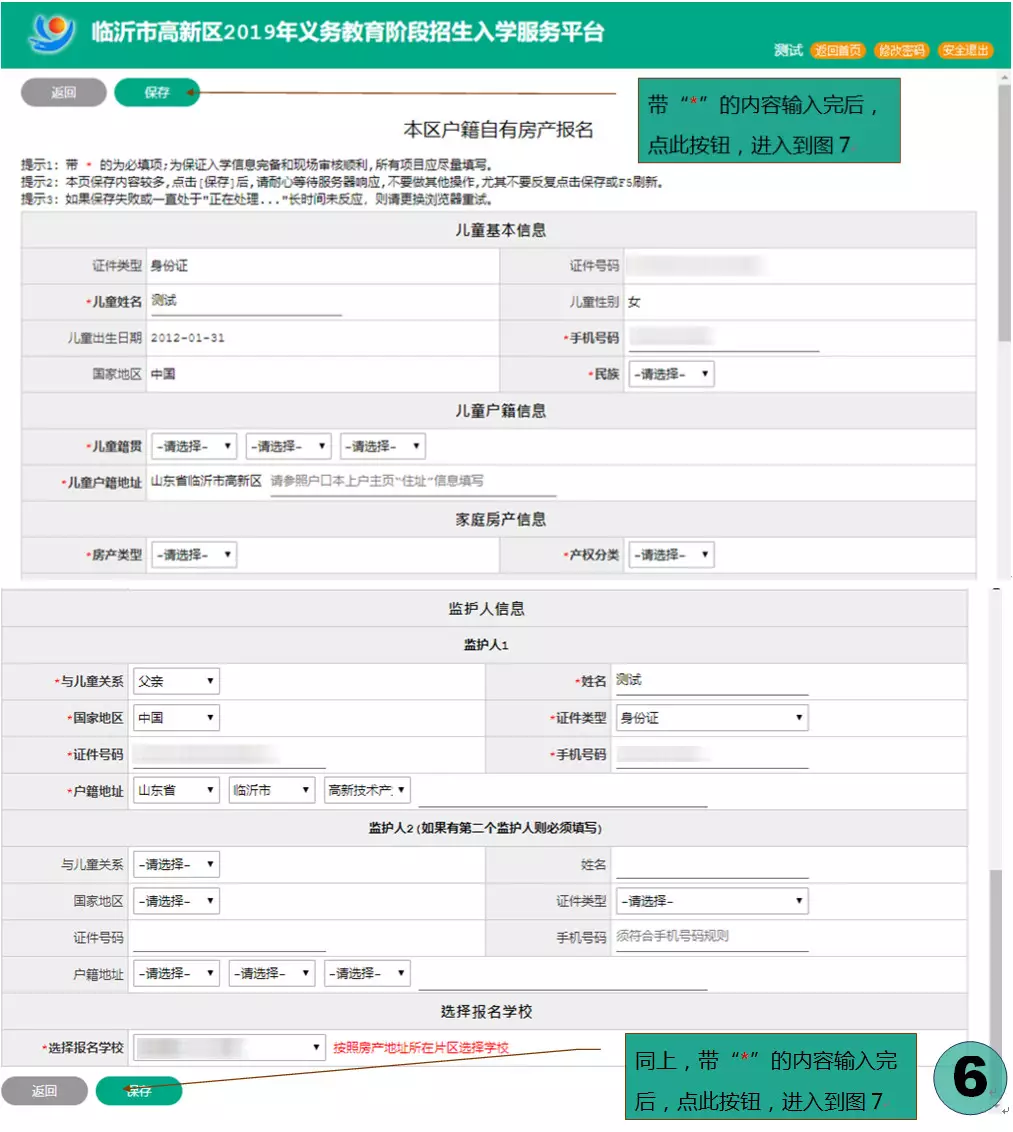Open guardian 1 国家地区 dropdown showing 中国
This screenshot has height=1132, width=1013.
[176, 718]
